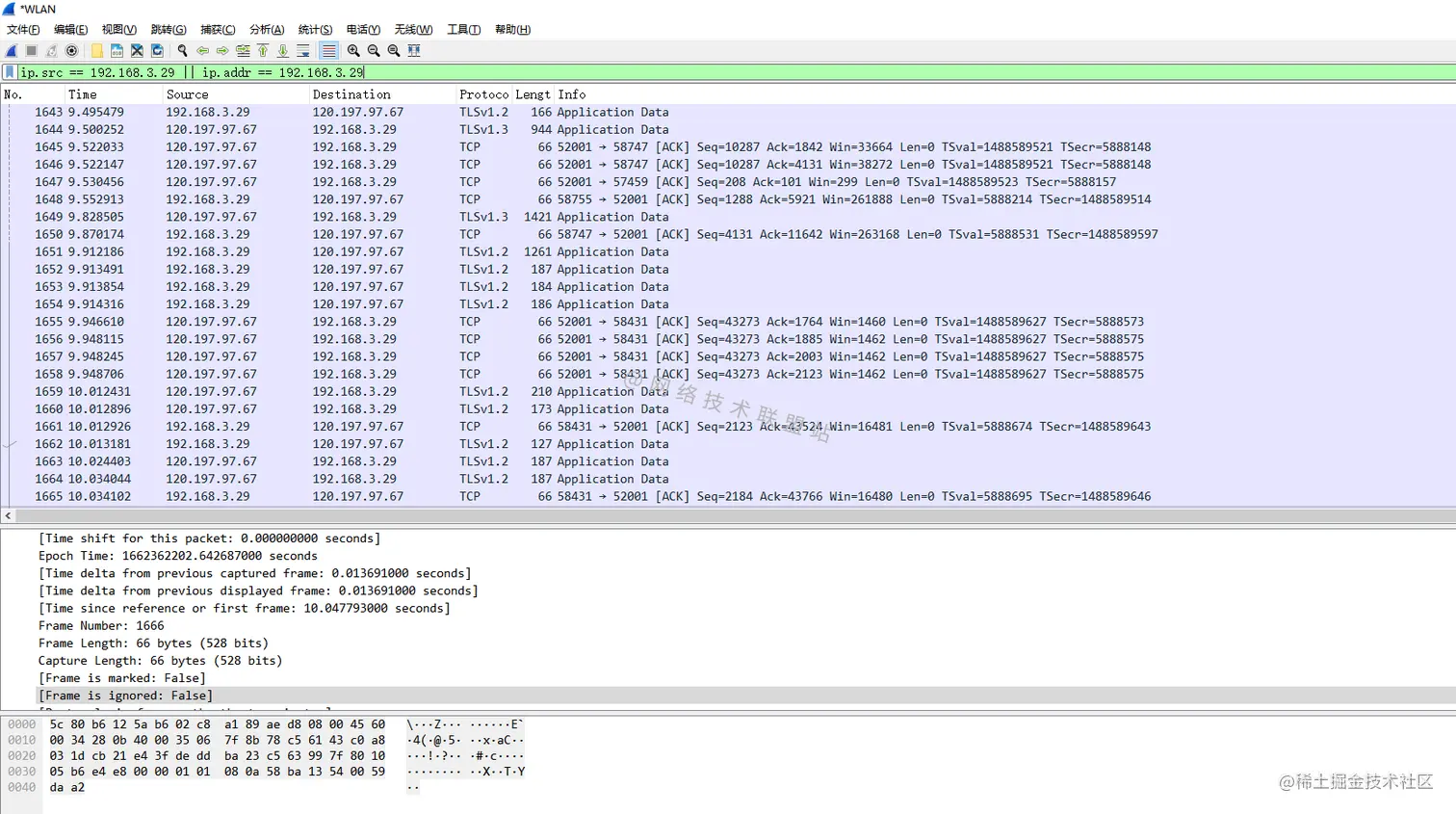Viewport: 1456px width, 814px height.
Task: Select the Frame is ignored: False line
Action: (125, 695)
